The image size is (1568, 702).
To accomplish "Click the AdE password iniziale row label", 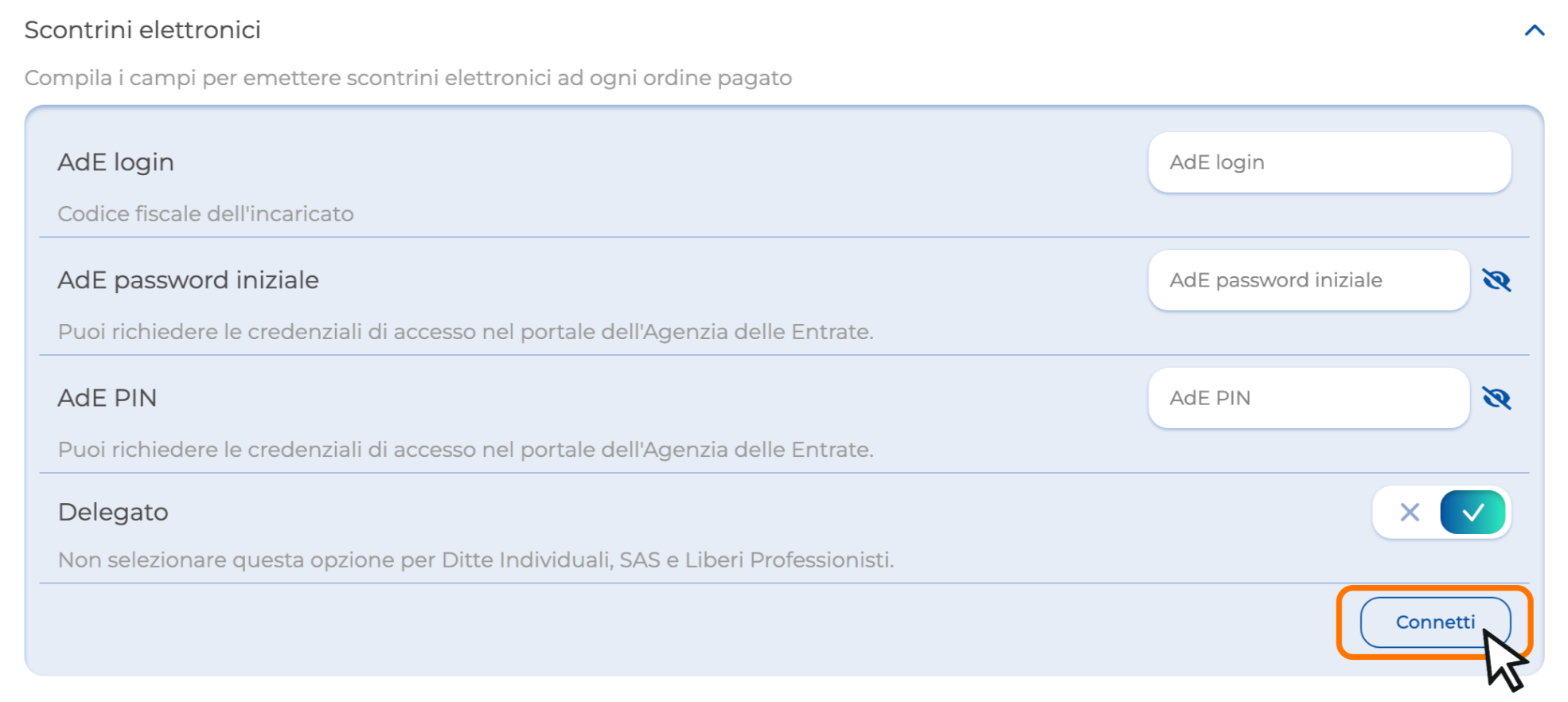I will (188, 280).
